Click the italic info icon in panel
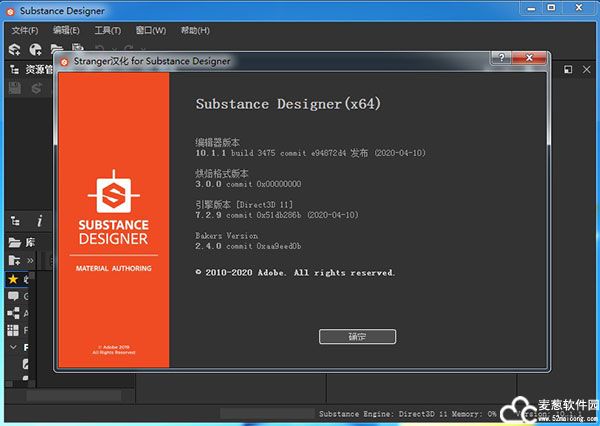The height and width of the screenshot is (426, 600). point(39,221)
